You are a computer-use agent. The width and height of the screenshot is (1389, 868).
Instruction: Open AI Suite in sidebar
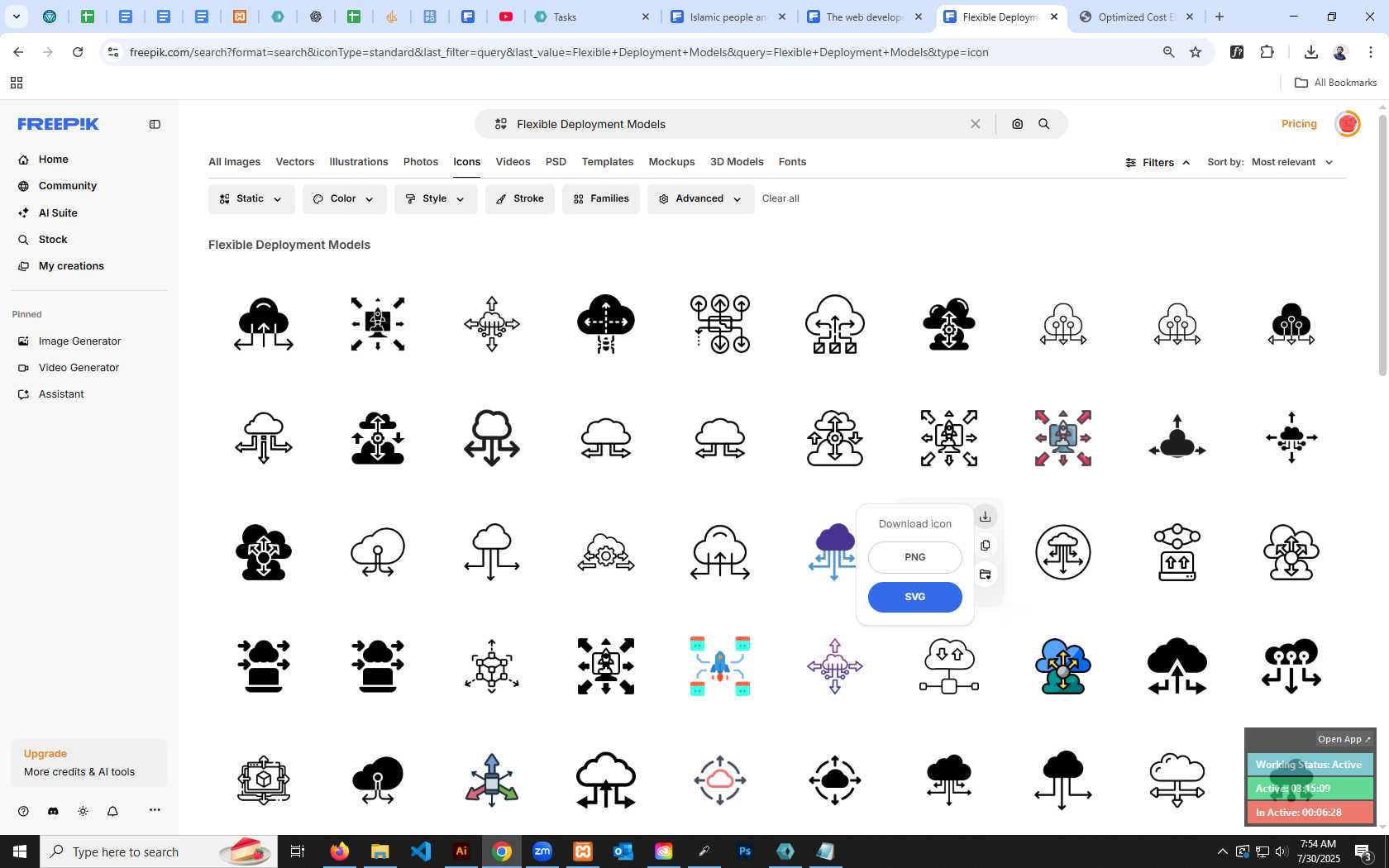click(58, 213)
